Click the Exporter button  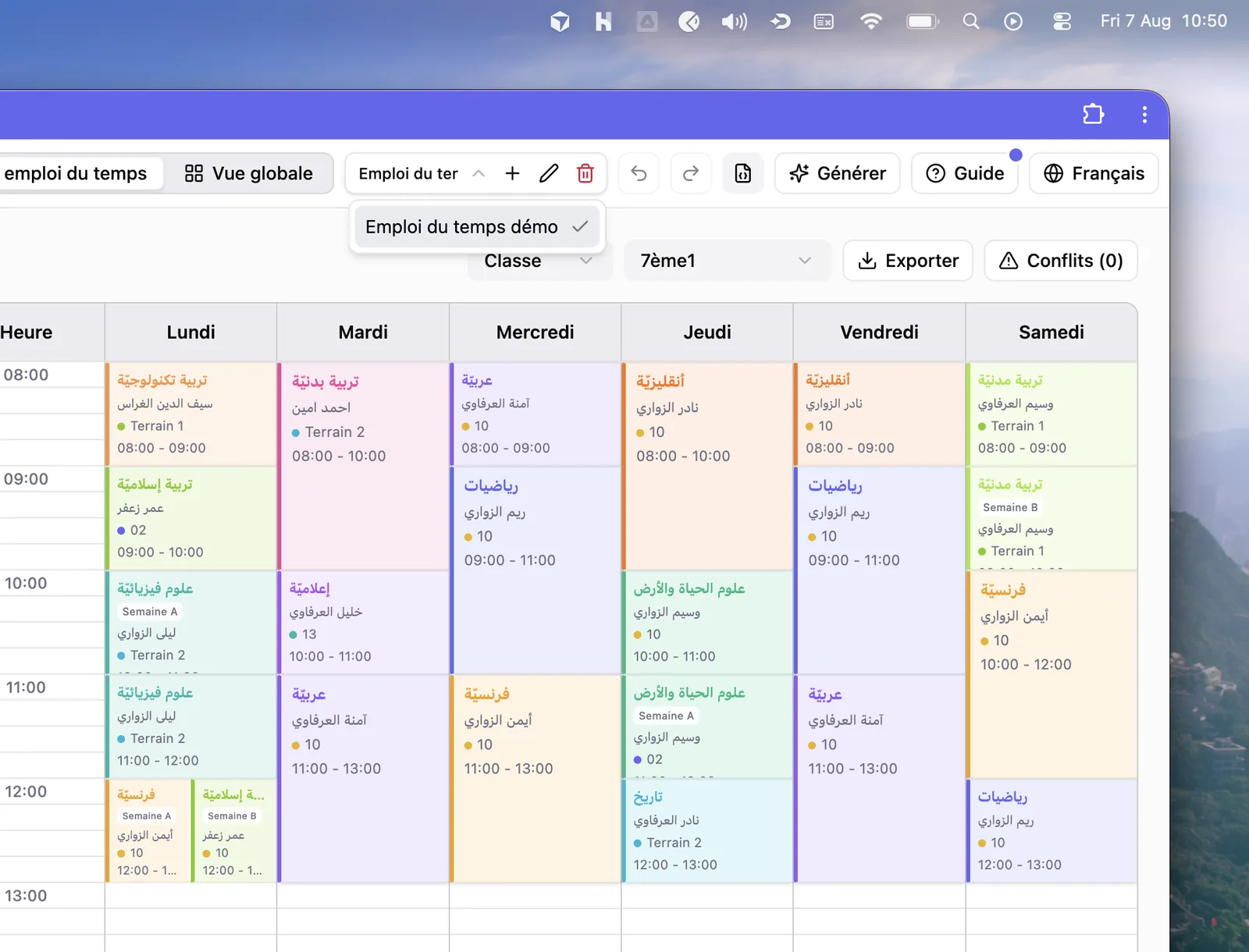click(x=908, y=261)
